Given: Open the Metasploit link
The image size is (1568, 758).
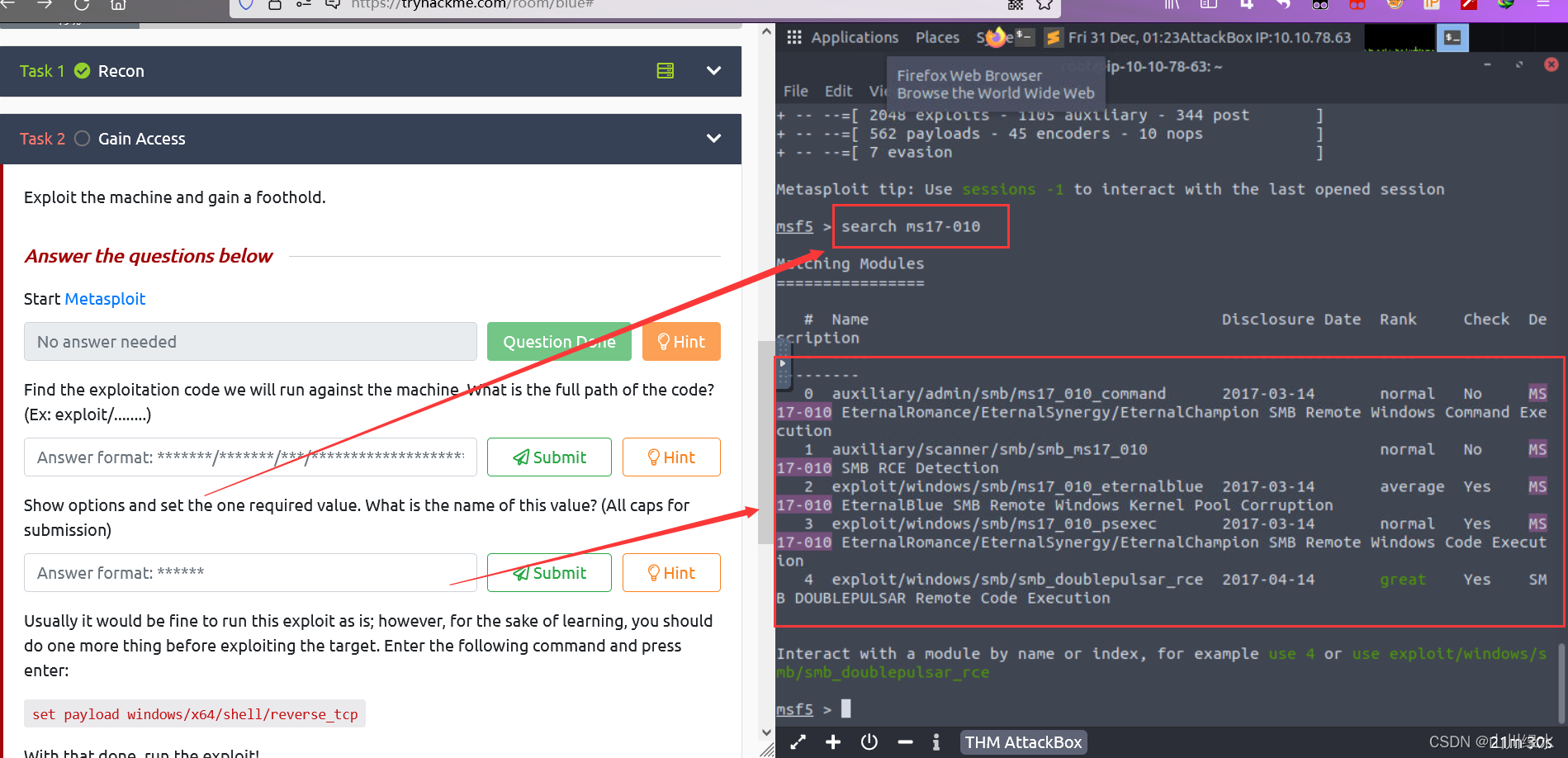Looking at the screenshot, I should click(105, 299).
